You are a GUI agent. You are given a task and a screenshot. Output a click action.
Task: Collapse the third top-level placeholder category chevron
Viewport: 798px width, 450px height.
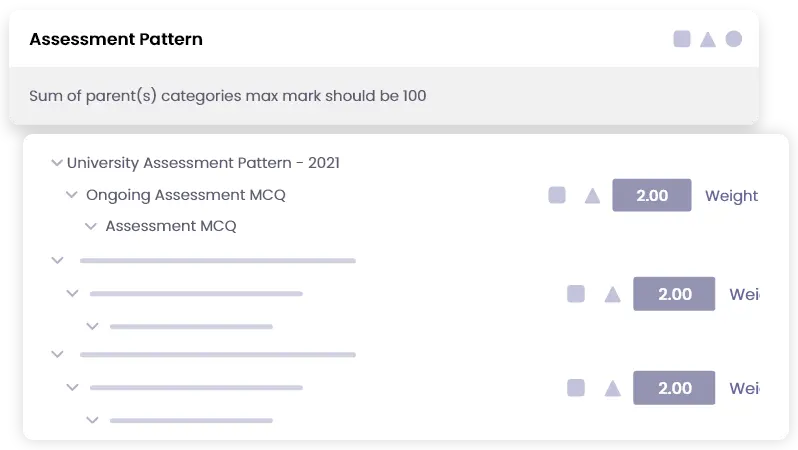tap(57, 354)
